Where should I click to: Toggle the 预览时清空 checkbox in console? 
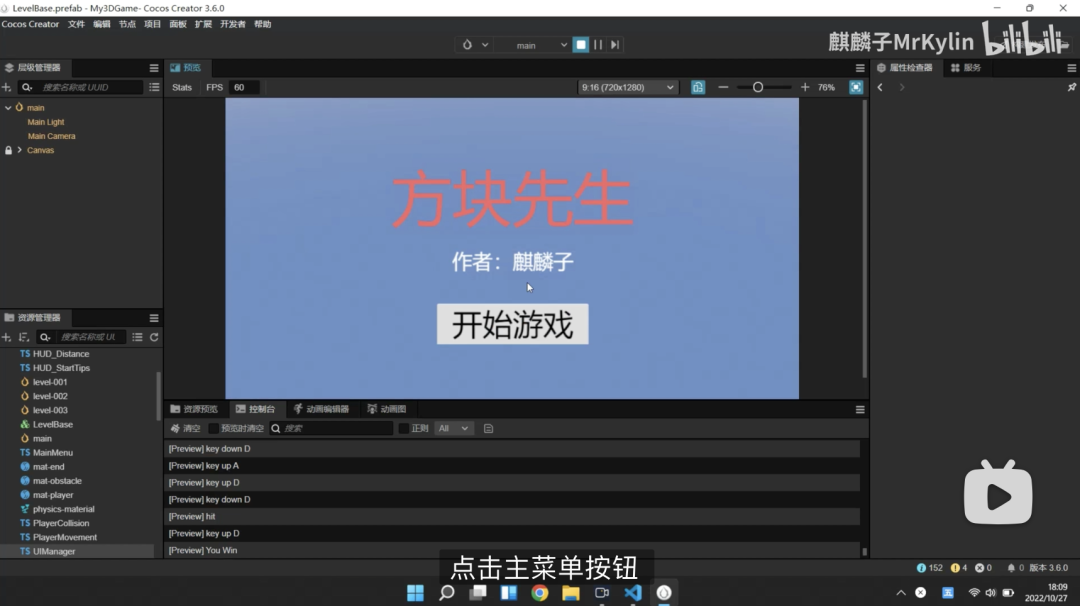(x=215, y=428)
